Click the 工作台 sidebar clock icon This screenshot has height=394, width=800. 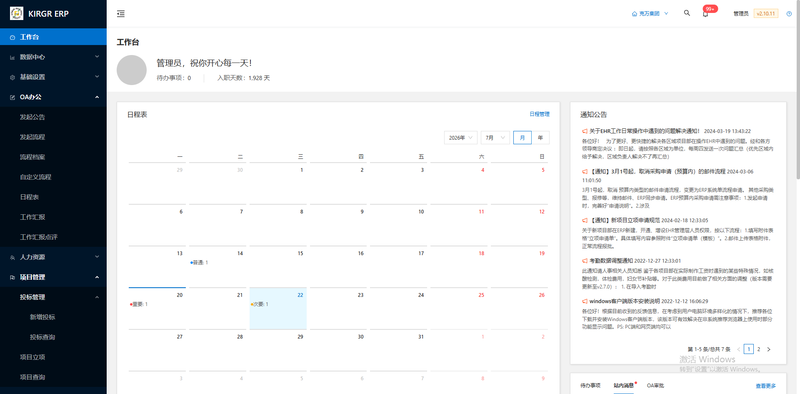tap(12, 38)
